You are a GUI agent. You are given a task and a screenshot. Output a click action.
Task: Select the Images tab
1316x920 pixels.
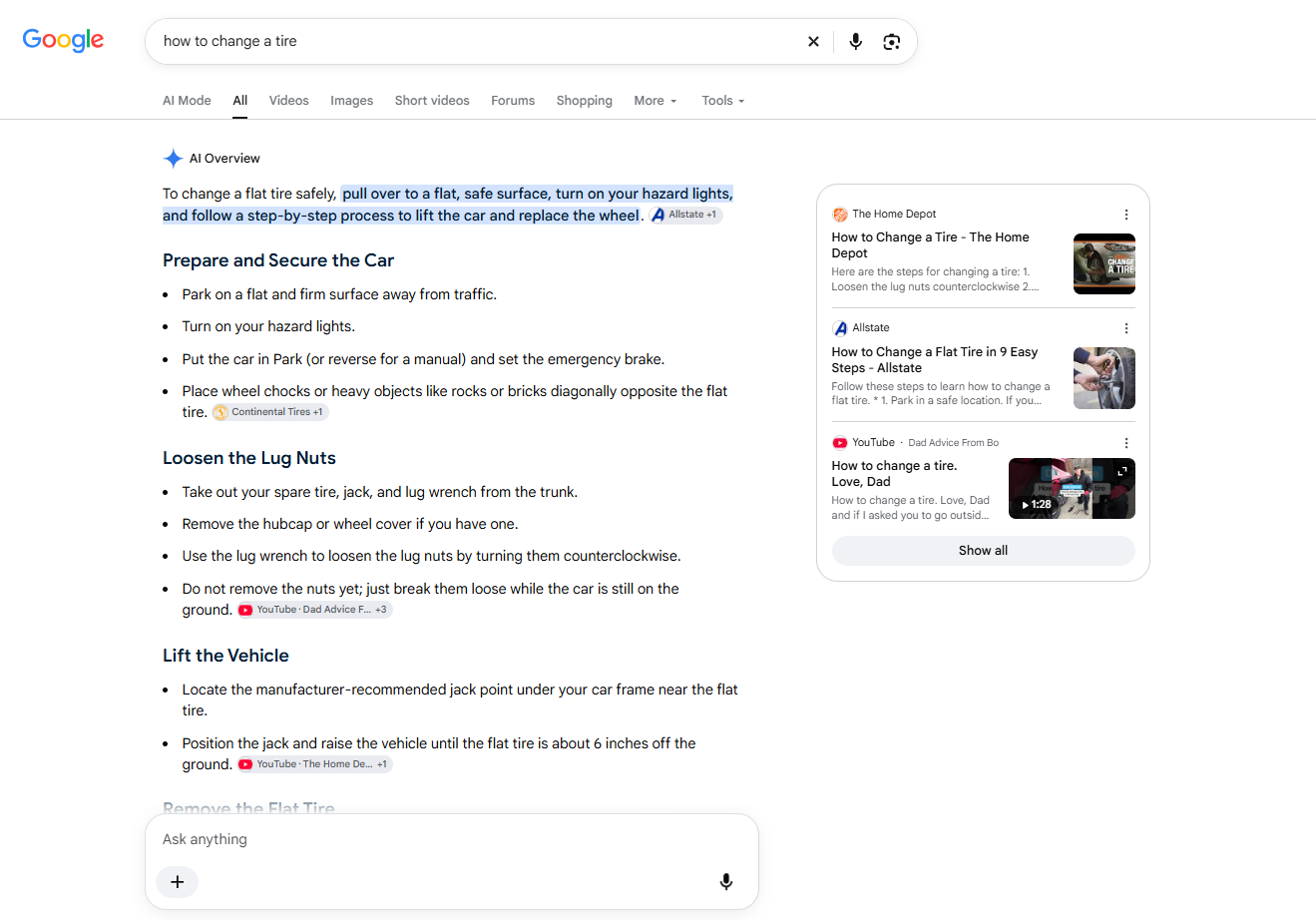tap(352, 101)
